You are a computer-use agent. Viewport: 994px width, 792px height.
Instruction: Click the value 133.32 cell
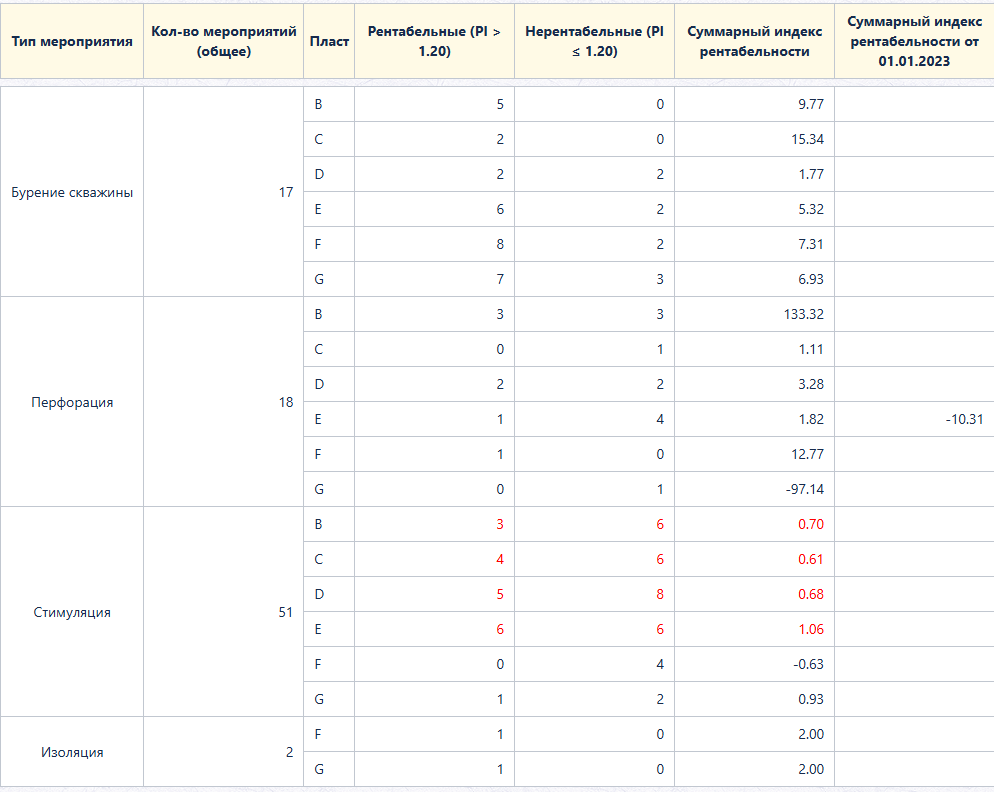coord(754,314)
